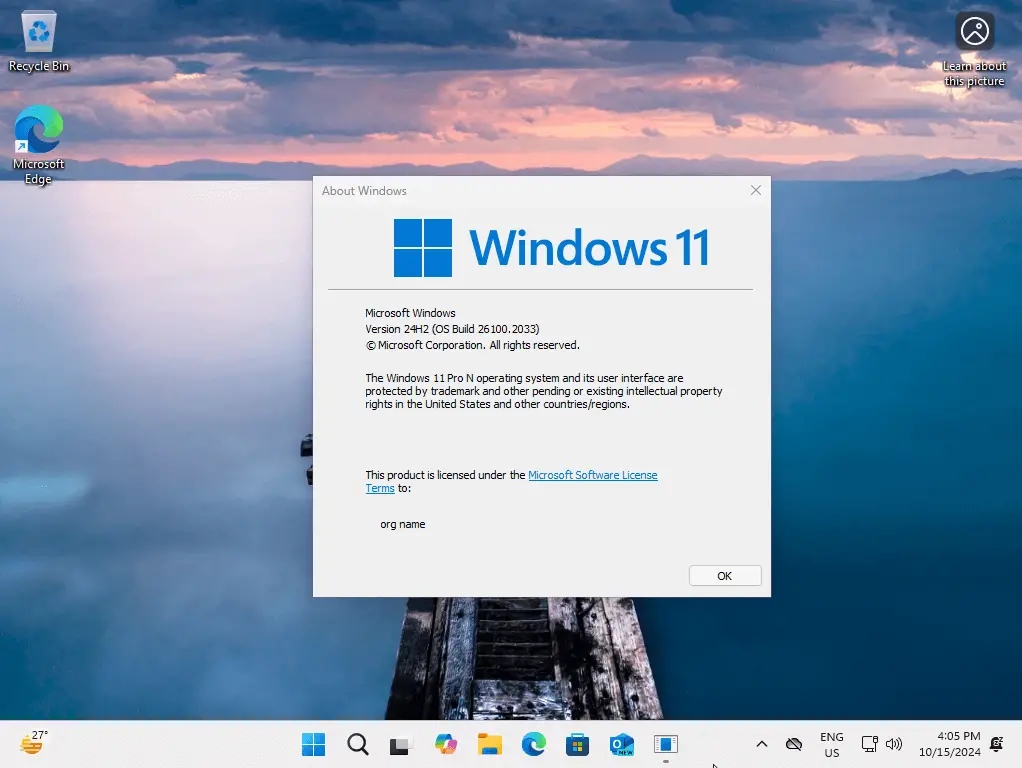
Task: Click the About Windows title bar text
Action: 364,191
